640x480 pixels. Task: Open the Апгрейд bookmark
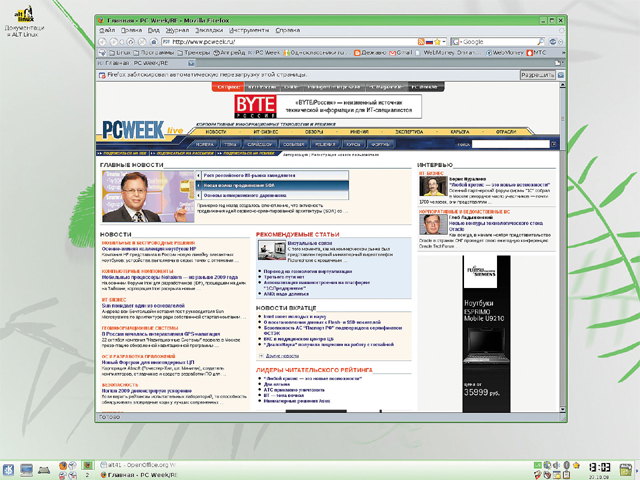[230, 53]
